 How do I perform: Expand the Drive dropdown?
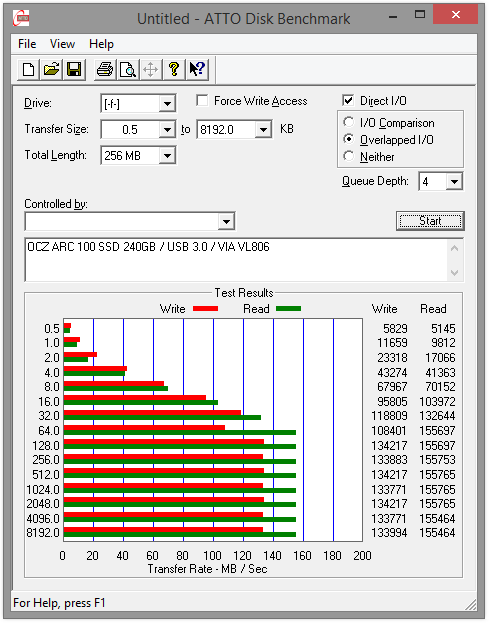tap(167, 104)
